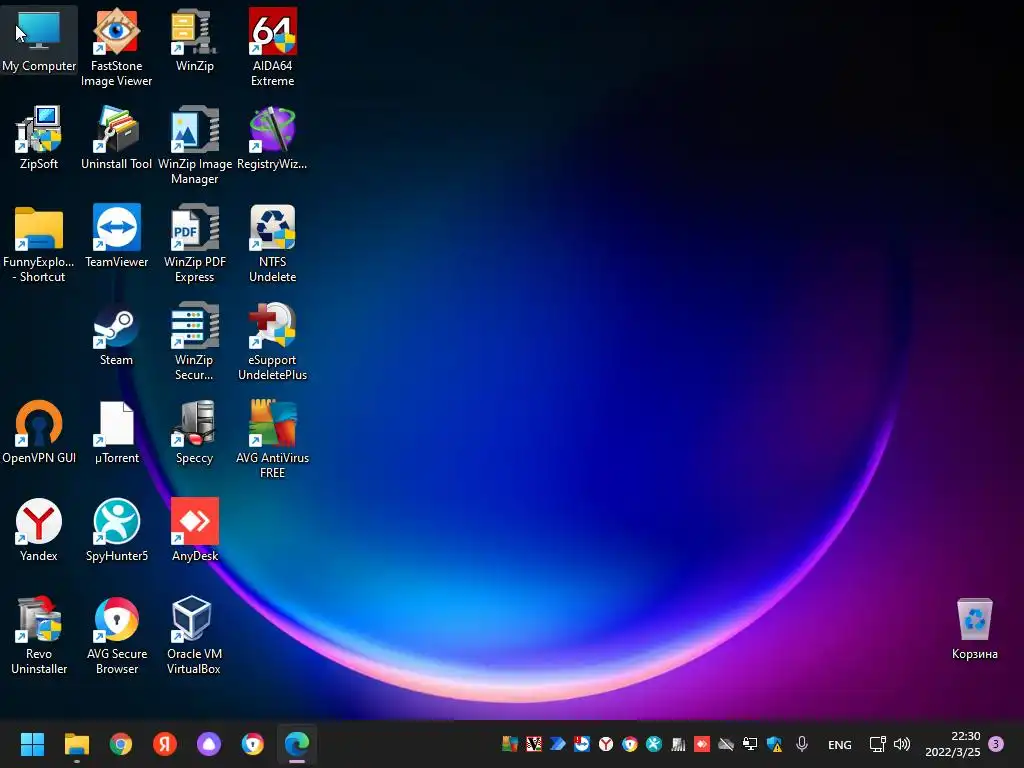Open SpyHunter tray icon
The image size is (1024, 768).
(x=654, y=744)
